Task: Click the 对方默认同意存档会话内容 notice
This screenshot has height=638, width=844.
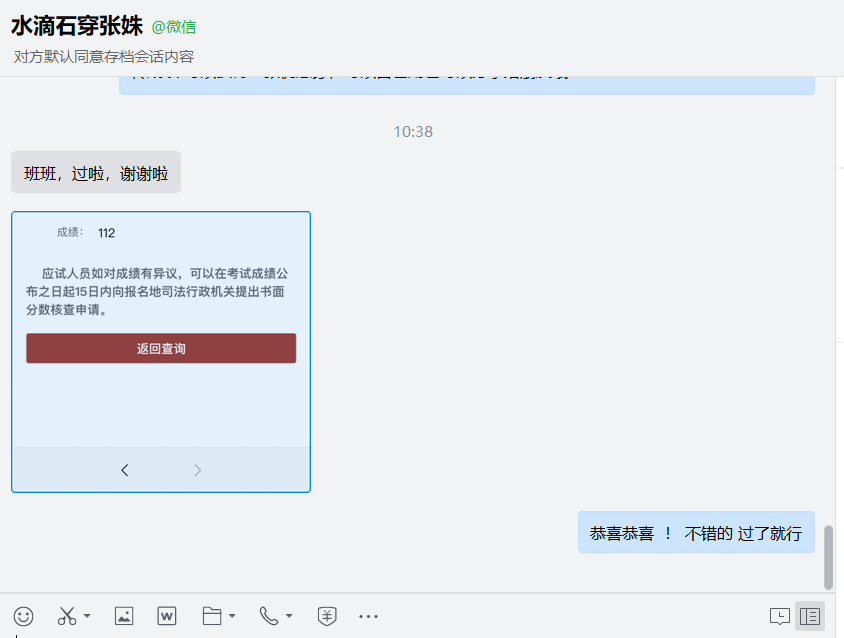Action: (103, 57)
